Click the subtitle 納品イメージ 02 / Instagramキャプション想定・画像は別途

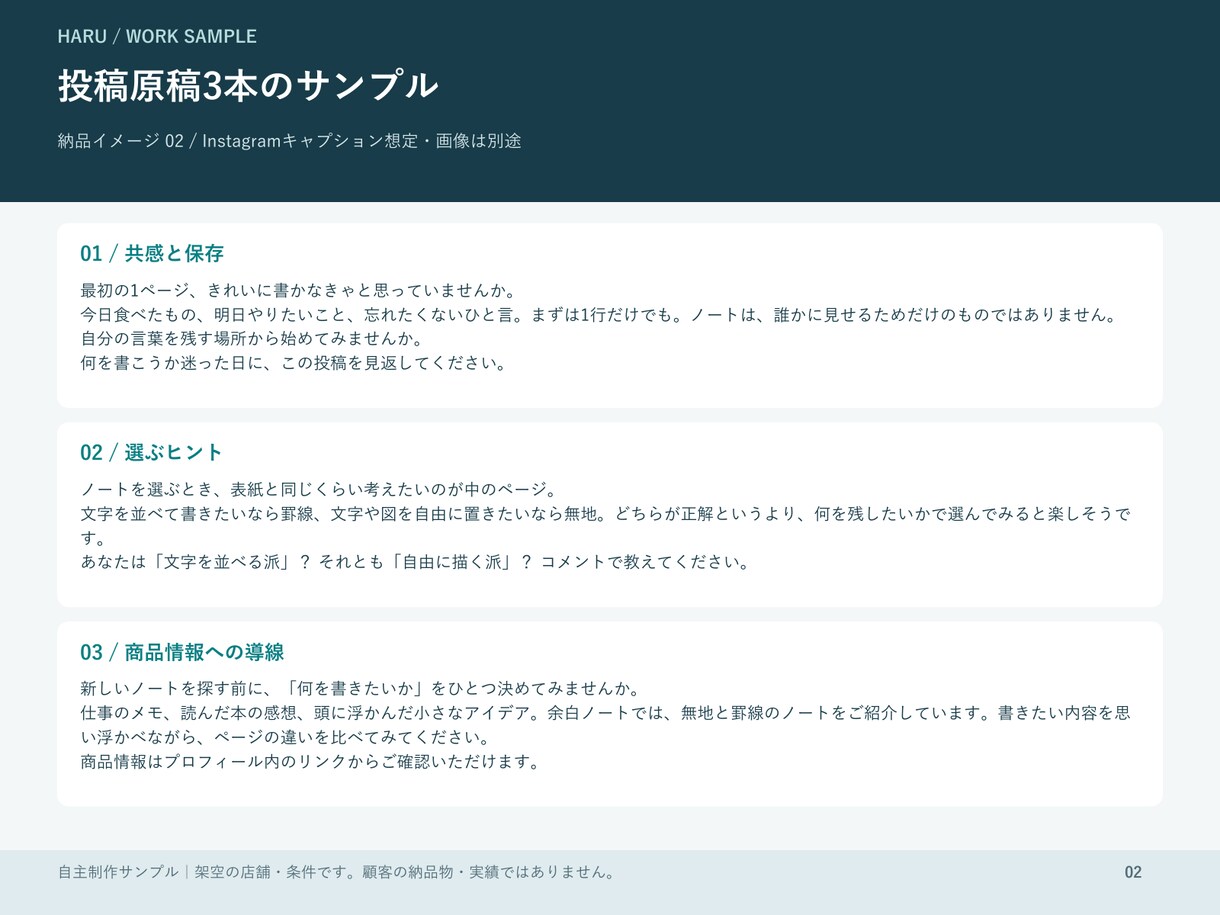289,141
